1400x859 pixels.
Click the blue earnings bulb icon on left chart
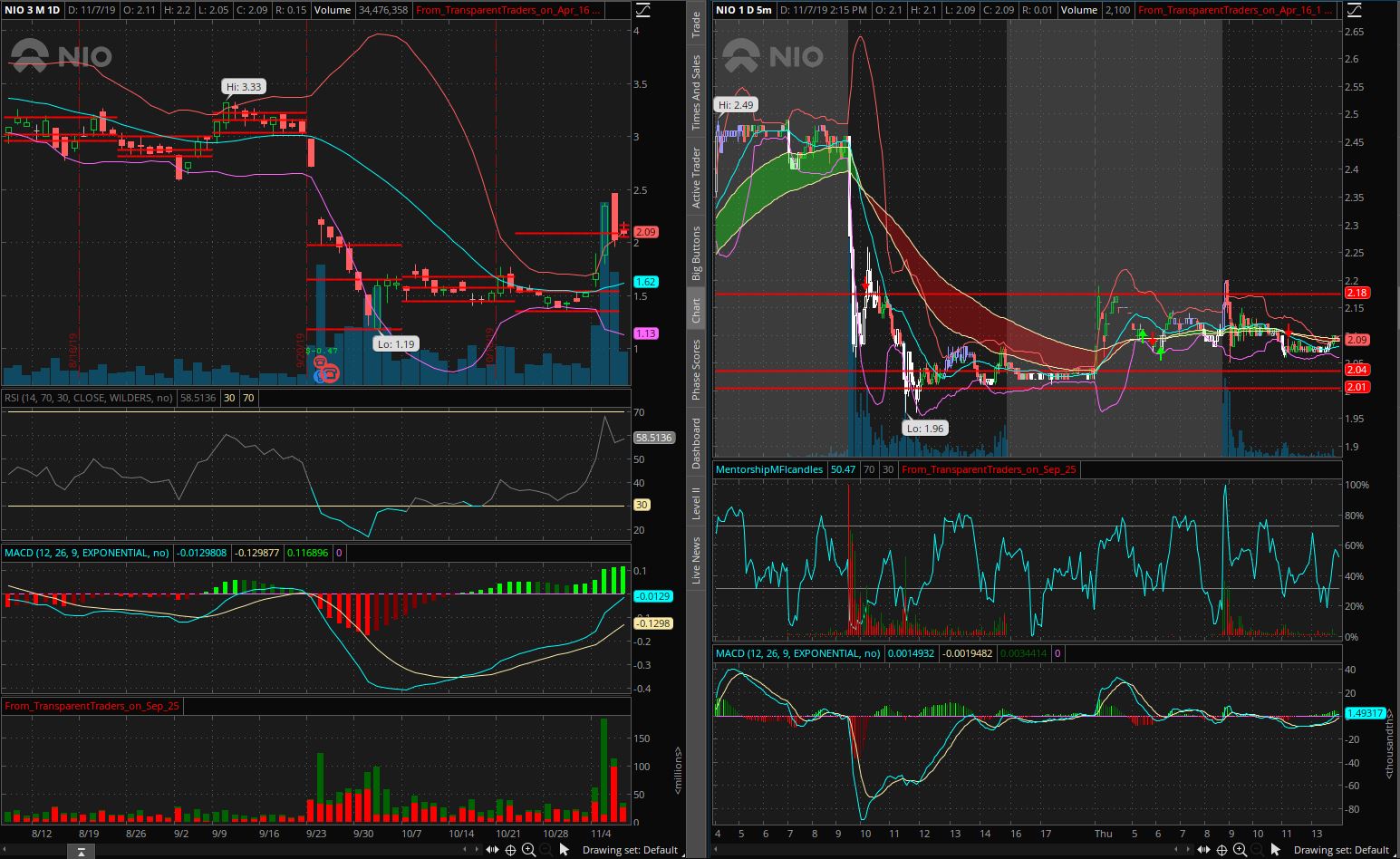[x=320, y=375]
